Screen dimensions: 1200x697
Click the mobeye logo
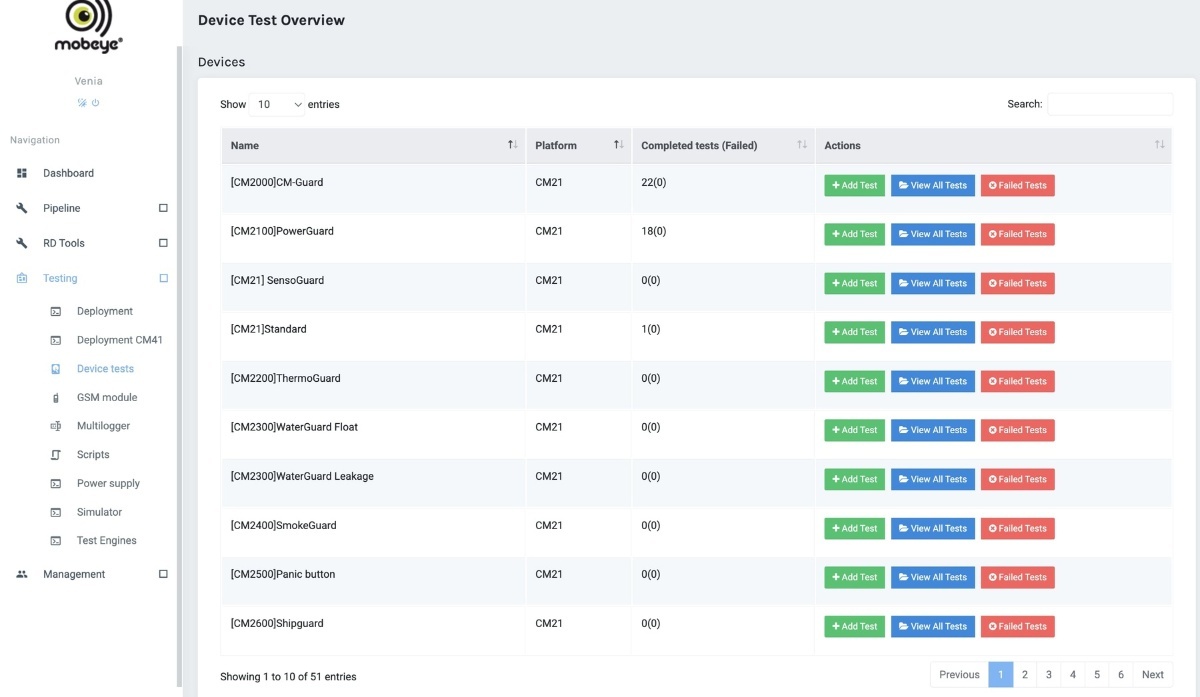pyautogui.click(x=89, y=26)
